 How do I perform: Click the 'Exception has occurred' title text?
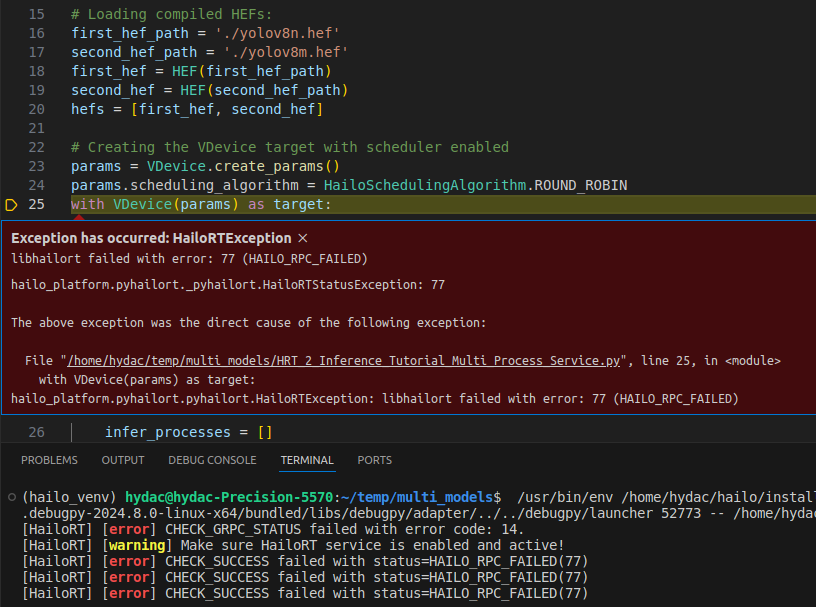click(151, 238)
